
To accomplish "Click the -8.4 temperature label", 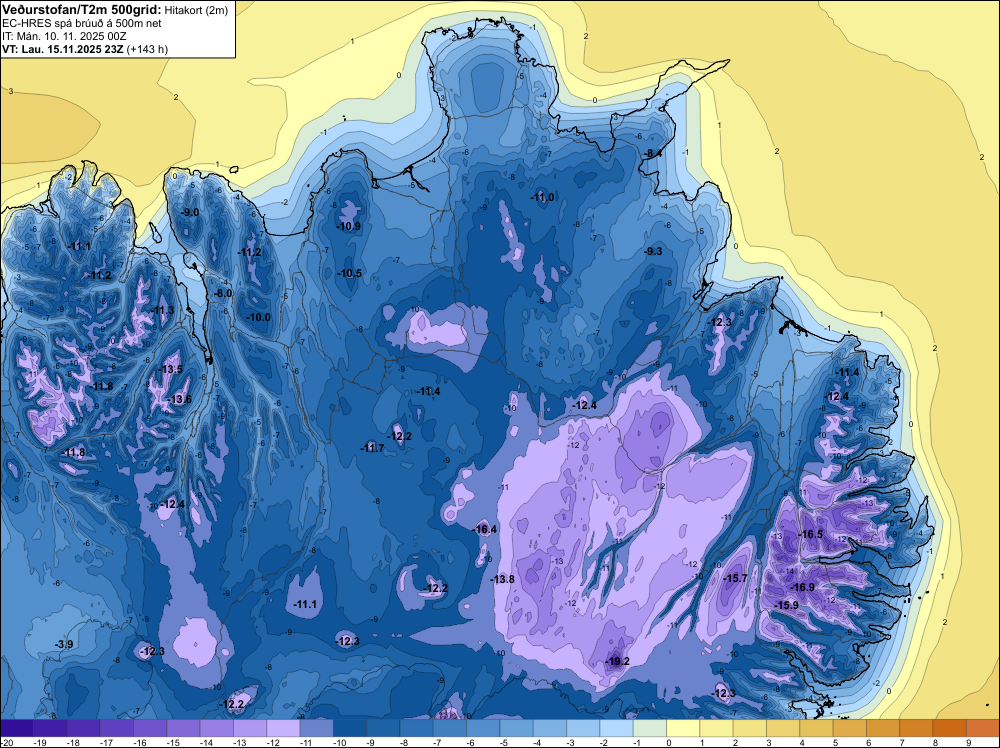I will coord(652,153).
